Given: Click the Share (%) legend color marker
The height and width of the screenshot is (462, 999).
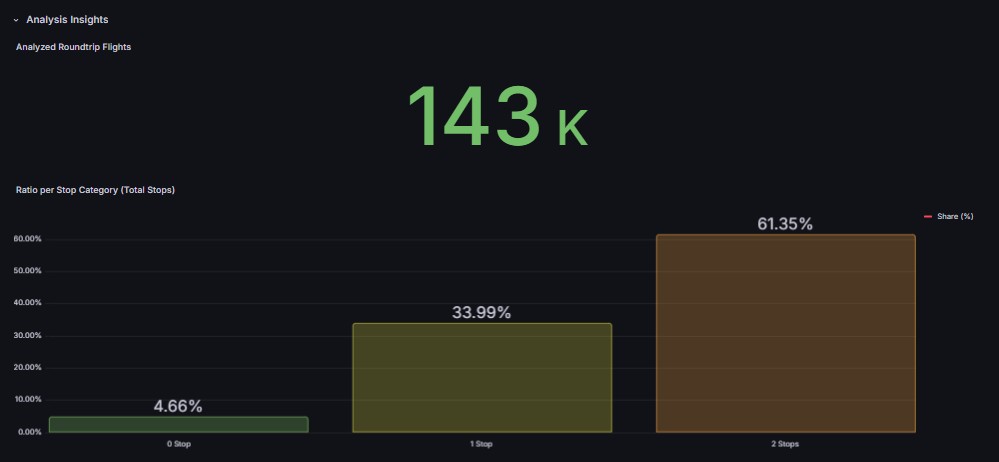Looking at the screenshot, I should 928,216.
